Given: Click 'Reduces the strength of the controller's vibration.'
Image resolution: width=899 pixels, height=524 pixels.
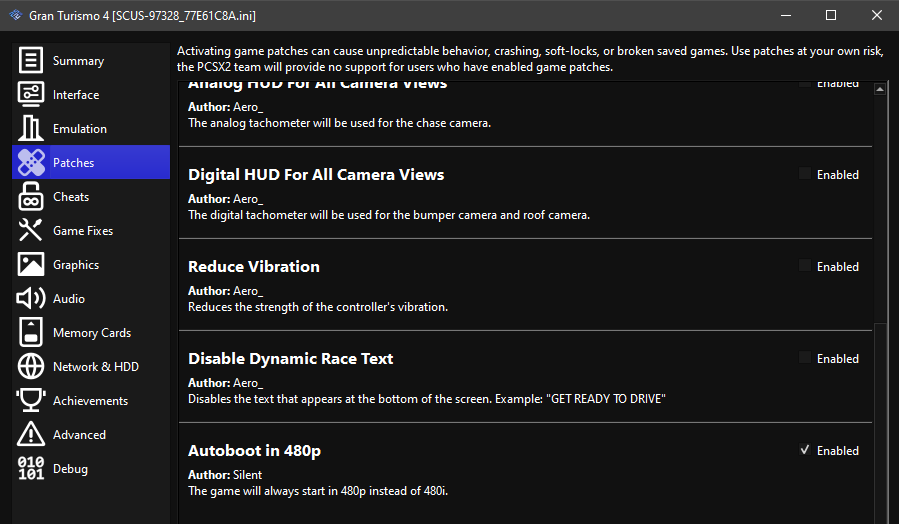Looking at the screenshot, I should (x=318, y=307).
